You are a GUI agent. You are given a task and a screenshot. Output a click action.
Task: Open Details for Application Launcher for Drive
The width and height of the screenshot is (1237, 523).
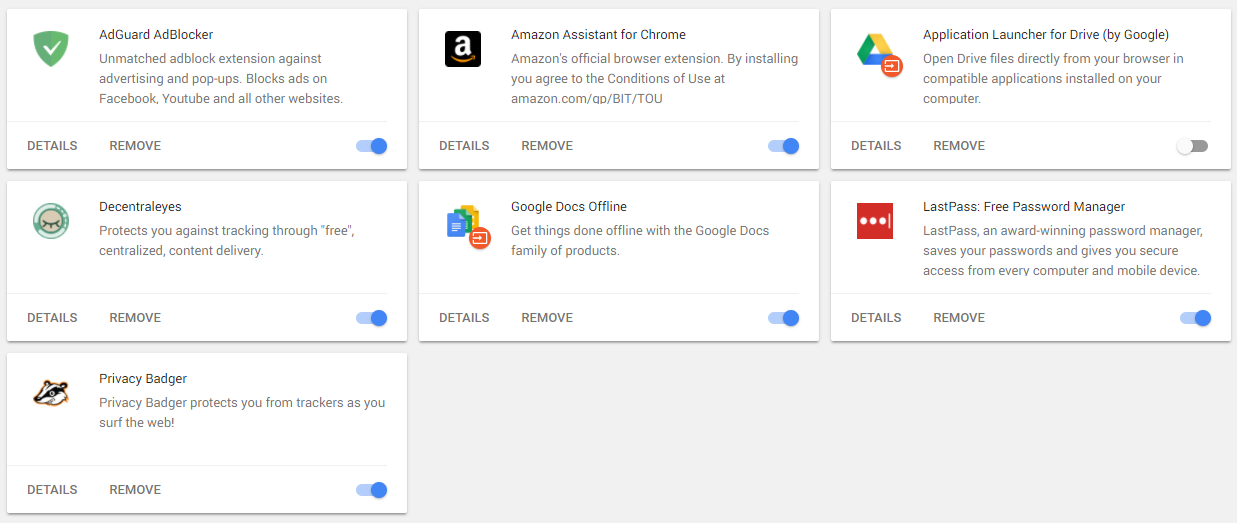pyautogui.click(x=876, y=146)
